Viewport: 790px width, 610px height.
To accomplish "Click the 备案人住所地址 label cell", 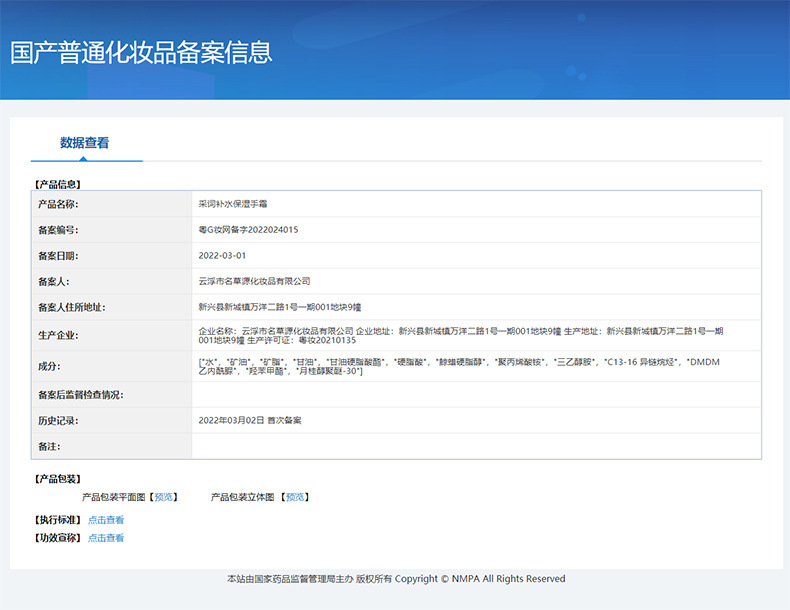I will [111, 307].
